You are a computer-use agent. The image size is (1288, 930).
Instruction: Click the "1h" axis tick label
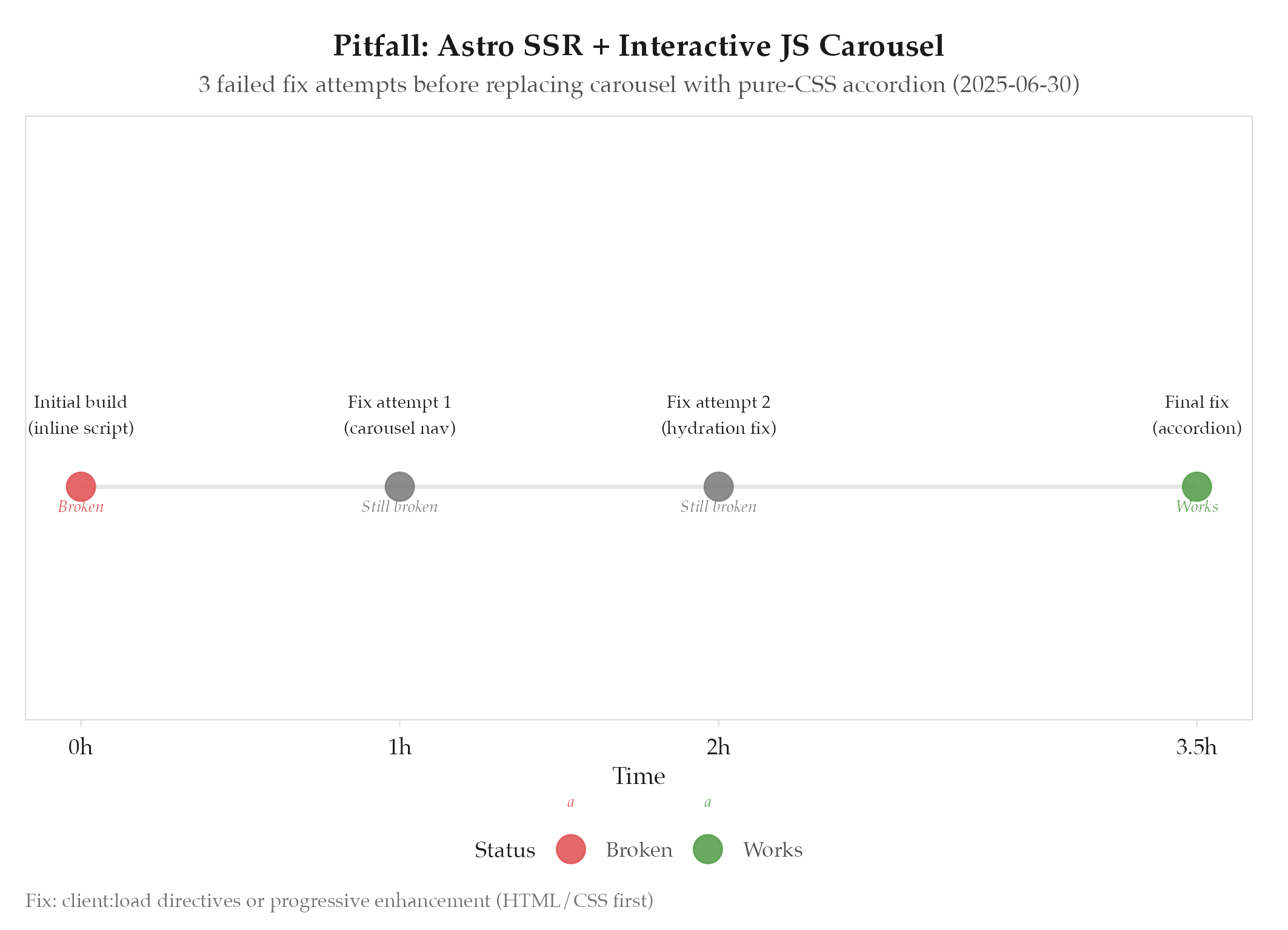click(399, 747)
